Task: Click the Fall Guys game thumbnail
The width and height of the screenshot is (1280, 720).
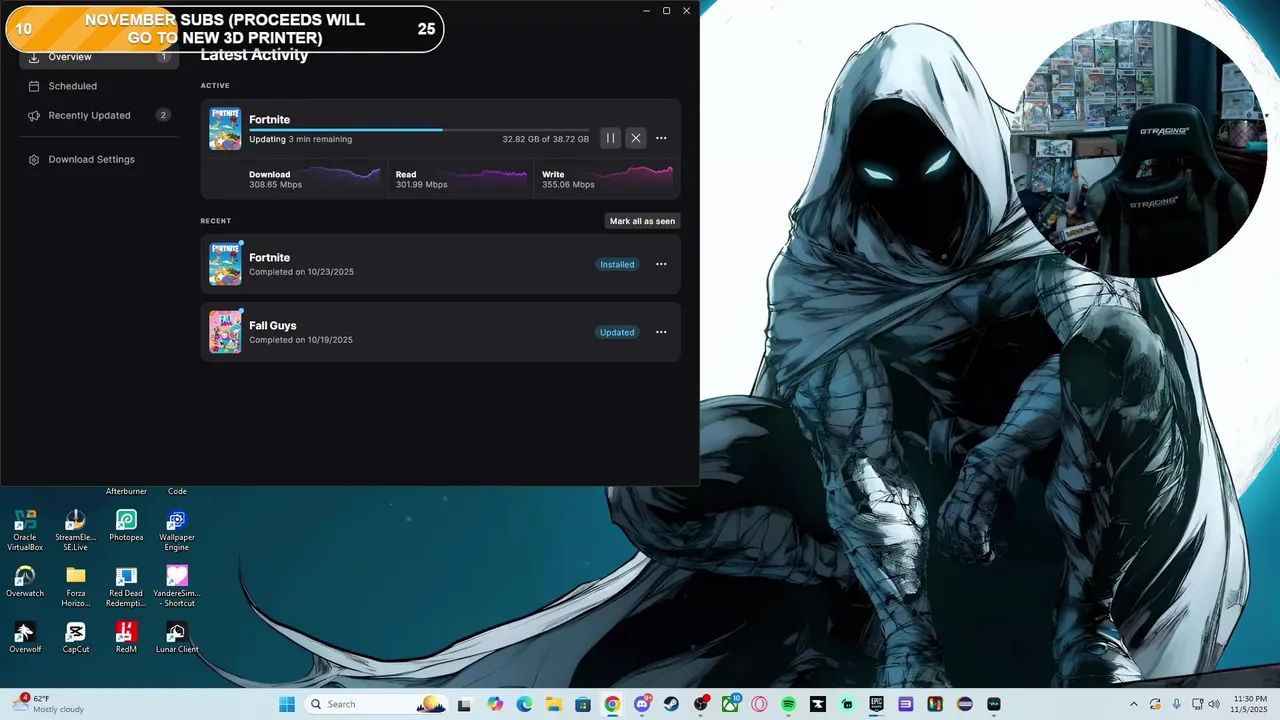Action: pos(225,332)
